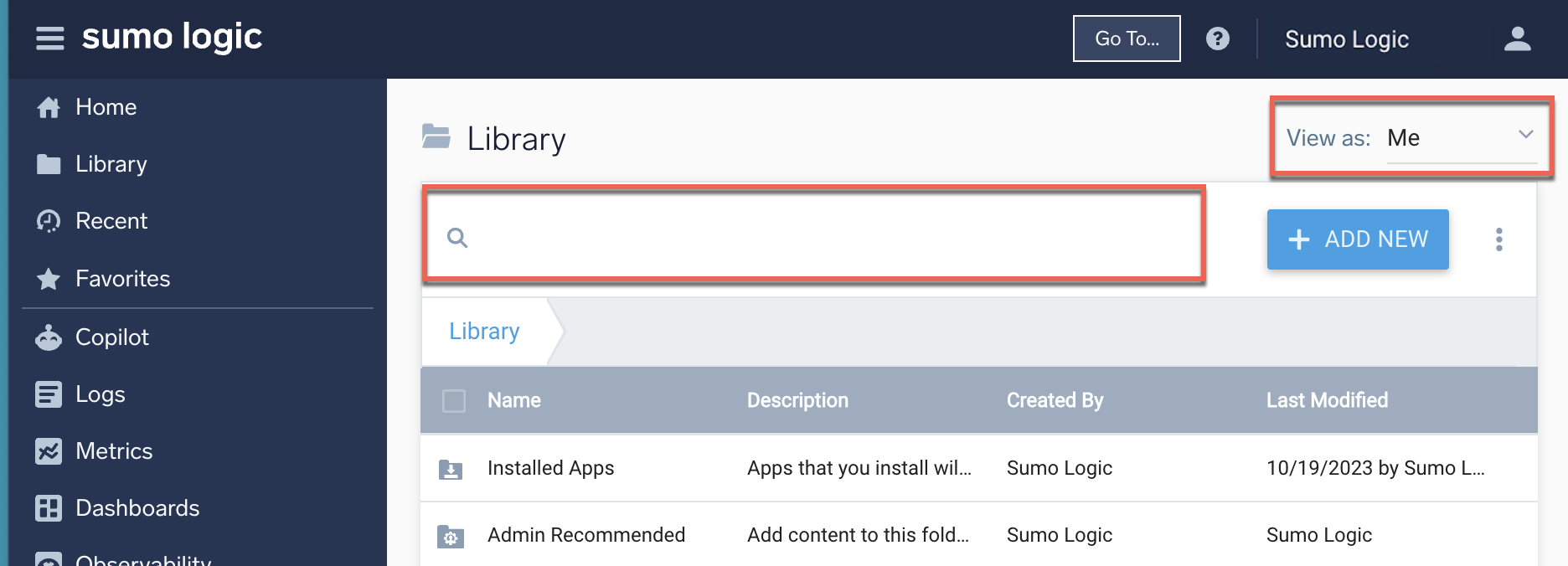Click the Go To... button
The image size is (1568, 566).
tap(1127, 39)
